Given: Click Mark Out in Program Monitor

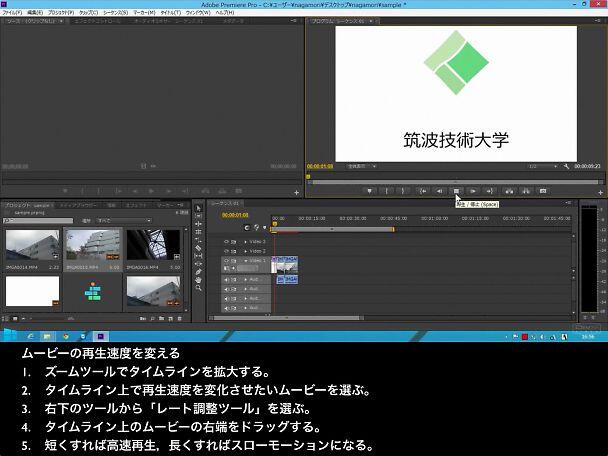Looking at the screenshot, I should point(403,191).
